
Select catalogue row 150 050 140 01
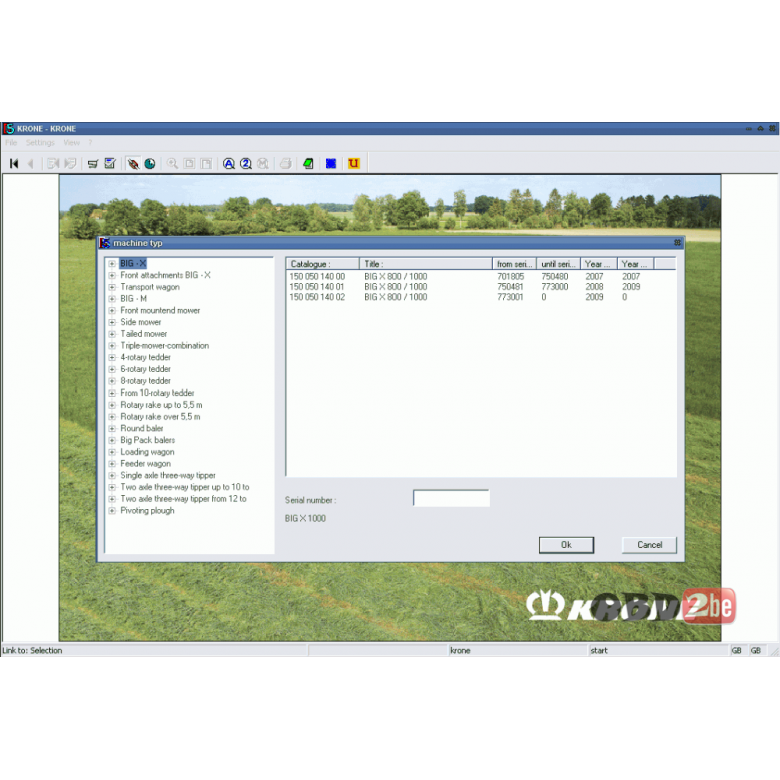coord(481,287)
